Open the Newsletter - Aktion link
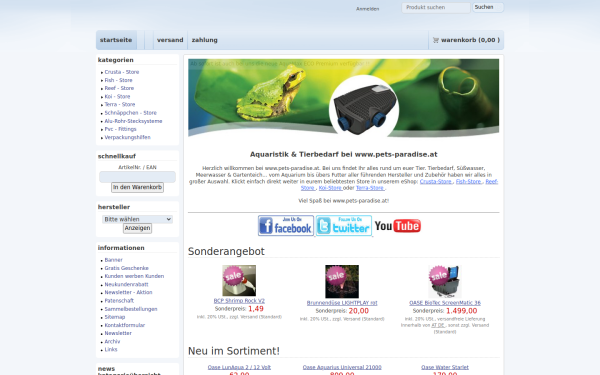The height and width of the screenshot is (375, 600). pyautogui.click(x=128, y=292)
